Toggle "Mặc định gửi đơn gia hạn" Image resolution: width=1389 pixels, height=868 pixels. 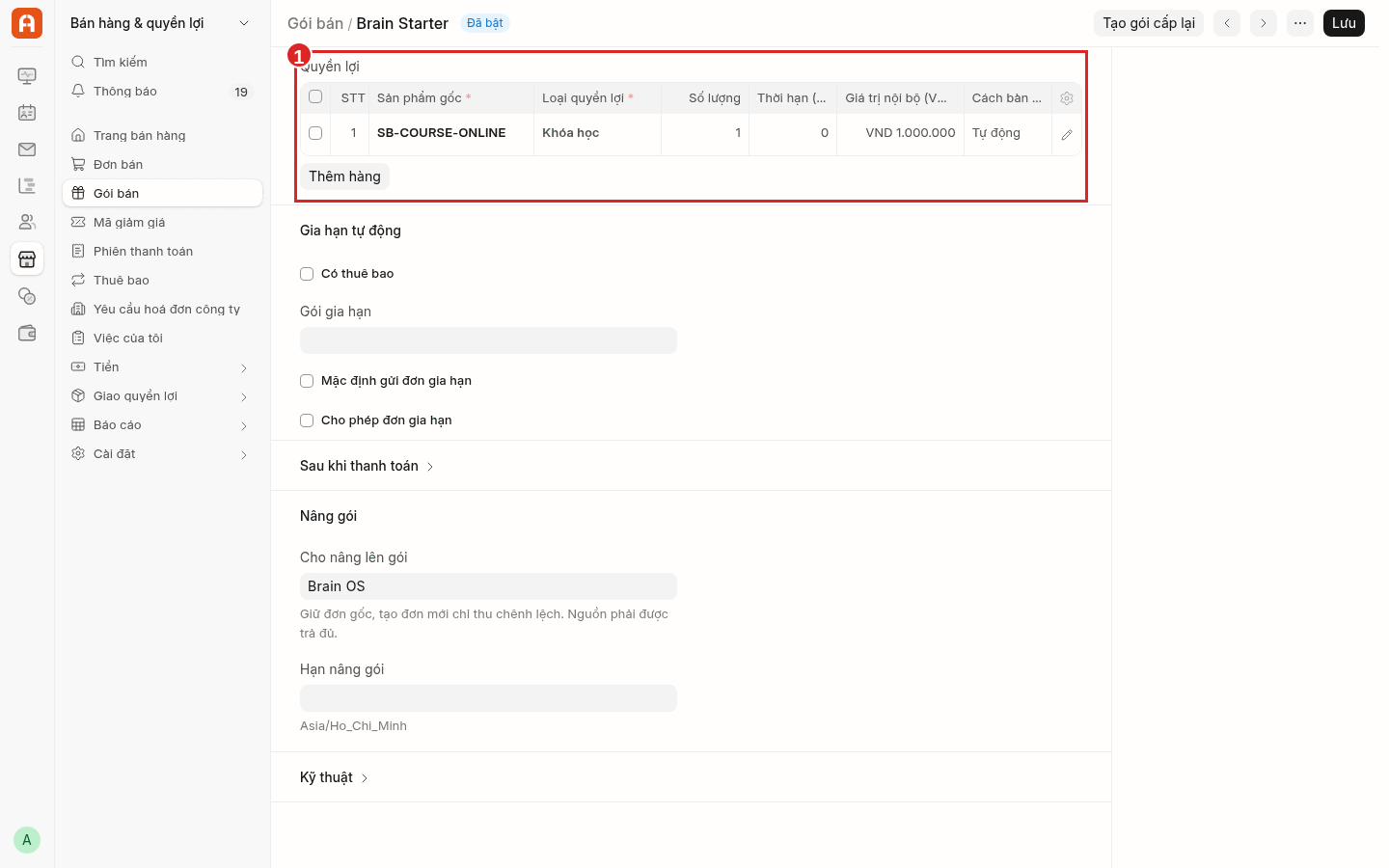pos(307,381)
